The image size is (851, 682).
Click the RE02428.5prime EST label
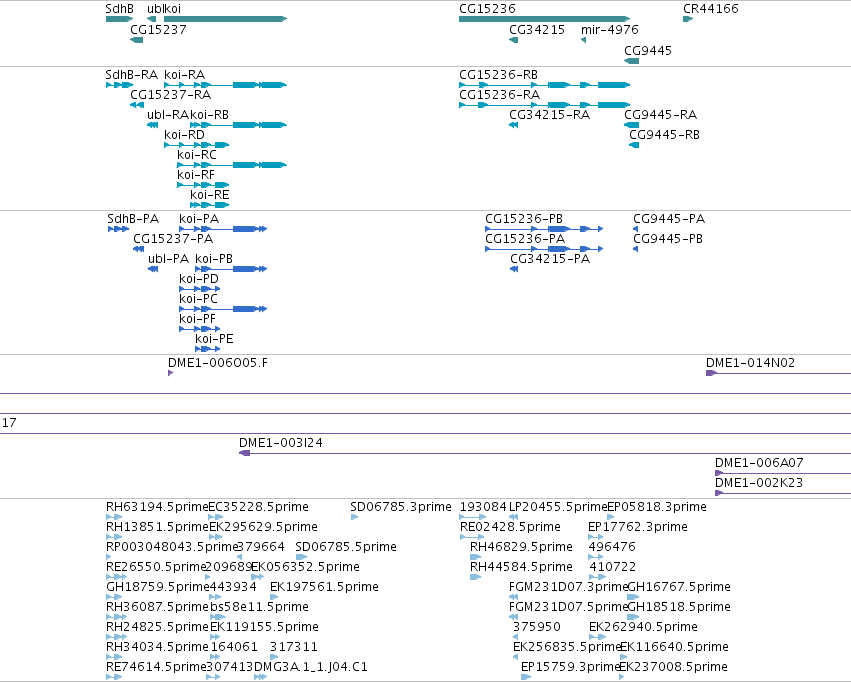click(x=510, y=527)
